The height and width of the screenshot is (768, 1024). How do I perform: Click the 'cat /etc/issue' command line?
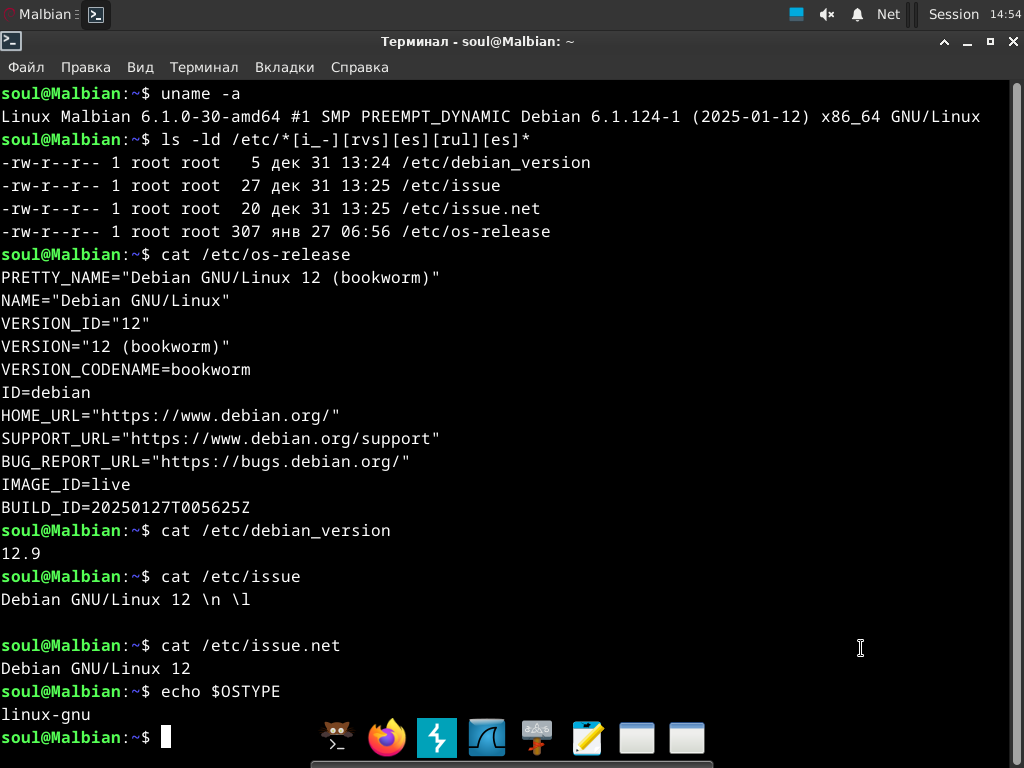pos(150,577)
